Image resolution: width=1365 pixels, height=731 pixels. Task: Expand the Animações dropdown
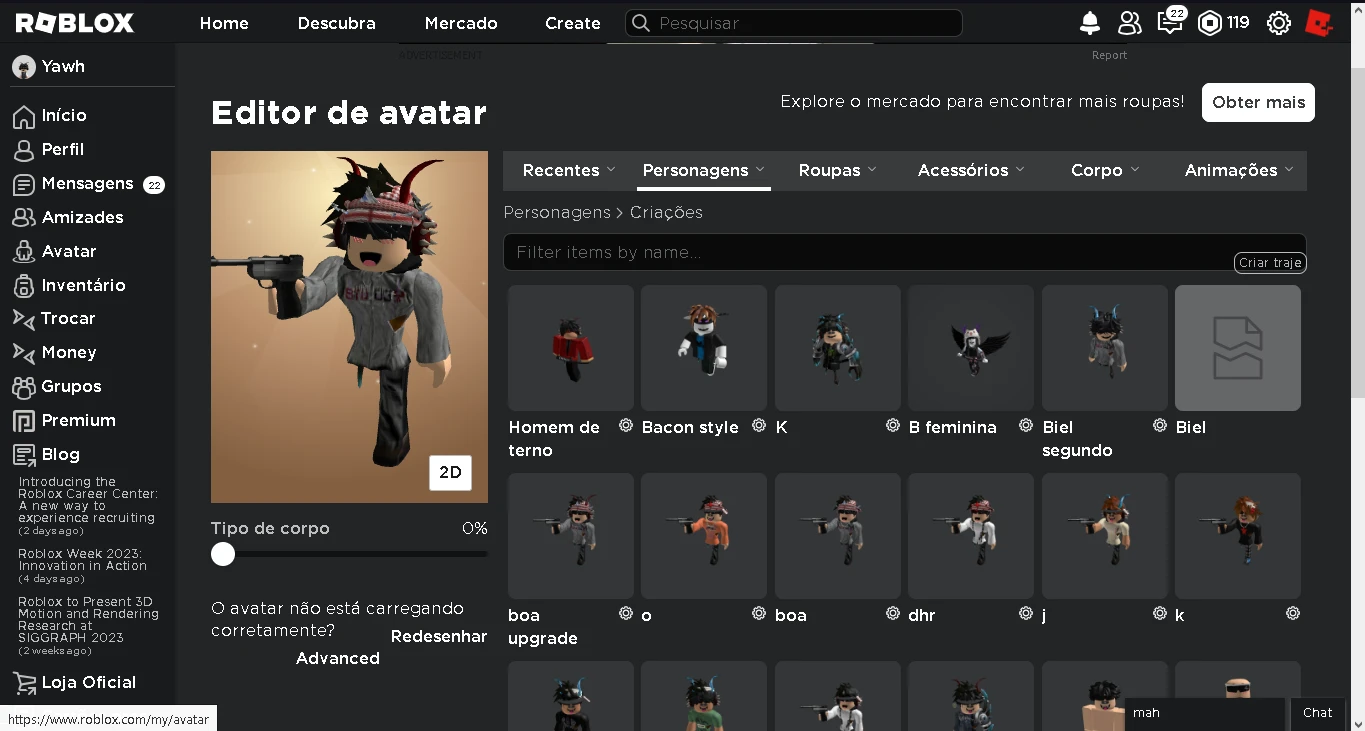click(1239, 170)
